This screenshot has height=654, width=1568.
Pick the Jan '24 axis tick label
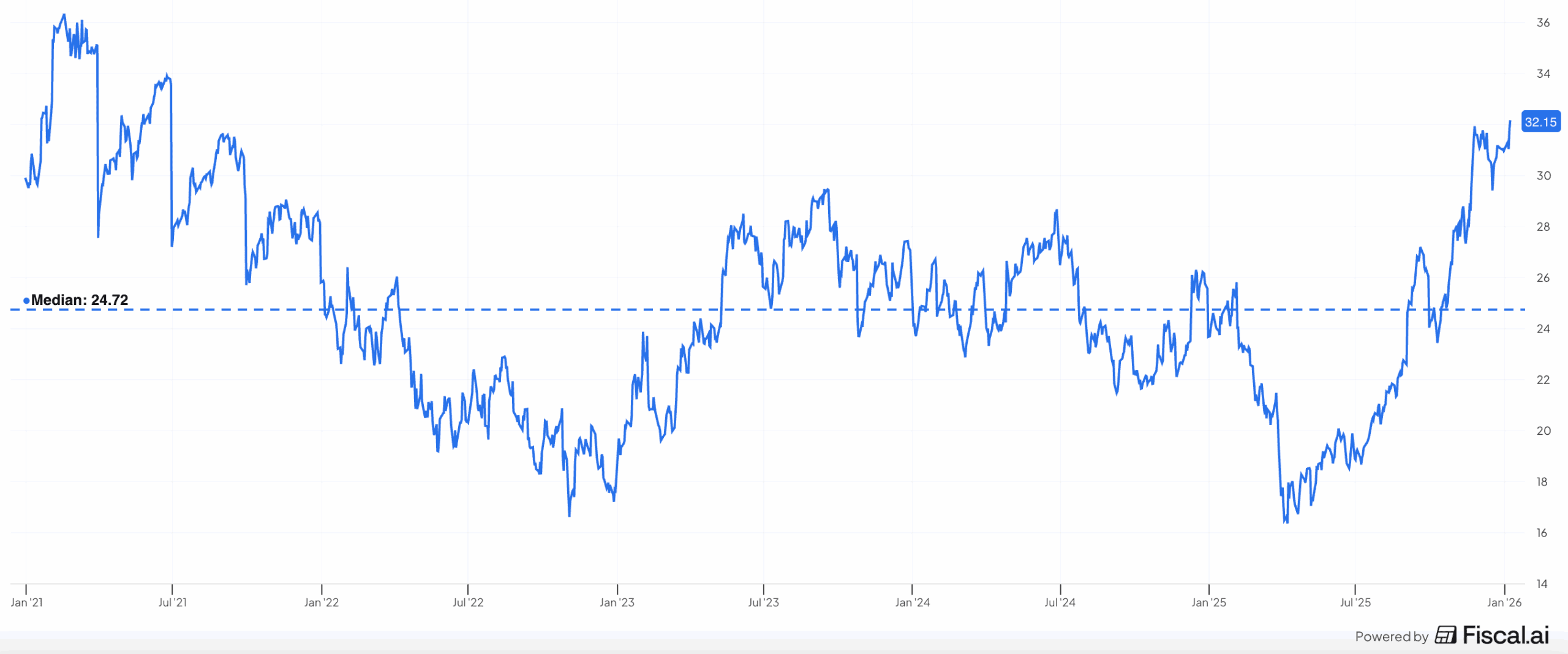[912, 603]
